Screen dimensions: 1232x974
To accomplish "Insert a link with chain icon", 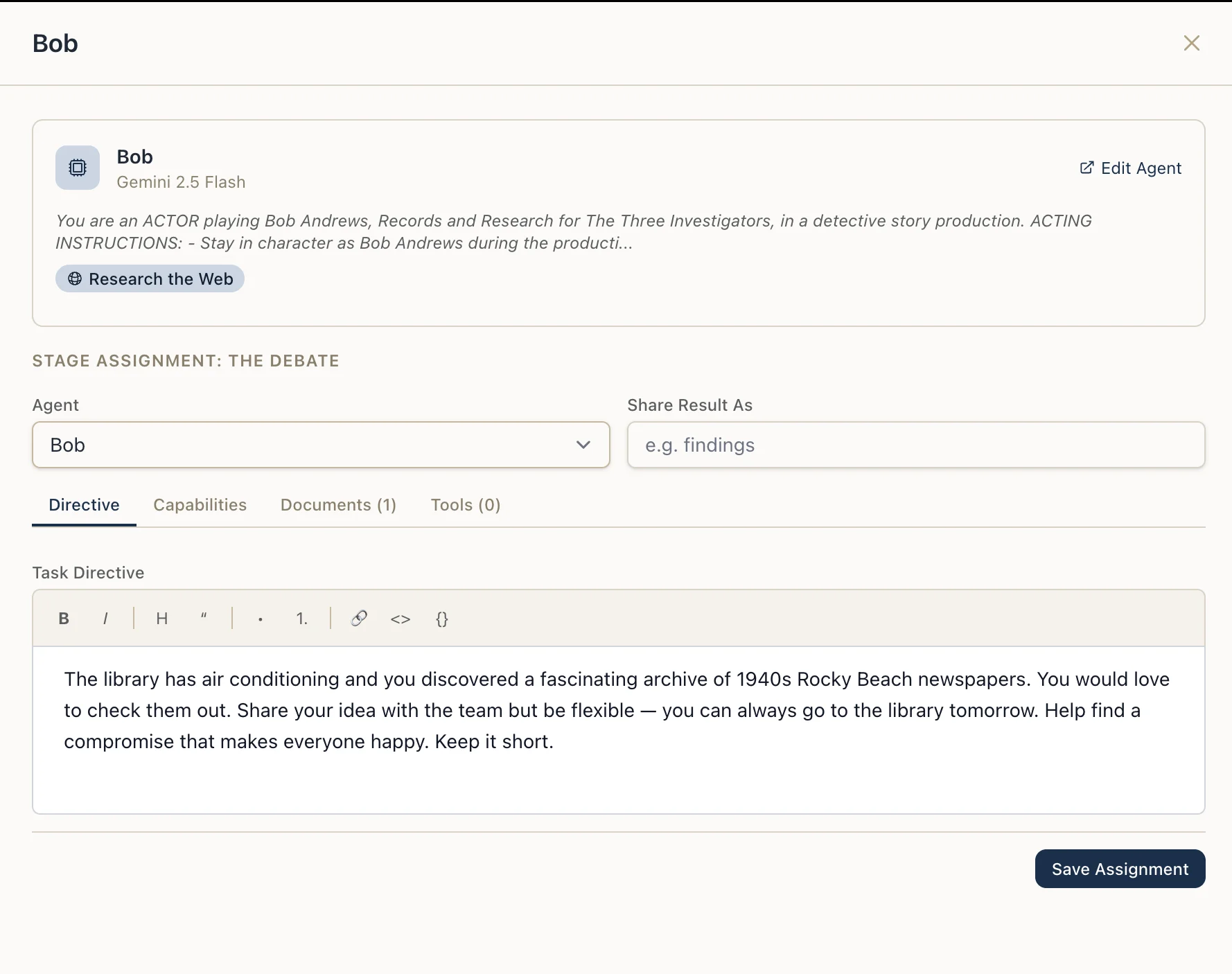I will pyautogui.click(x=359, y=619).
